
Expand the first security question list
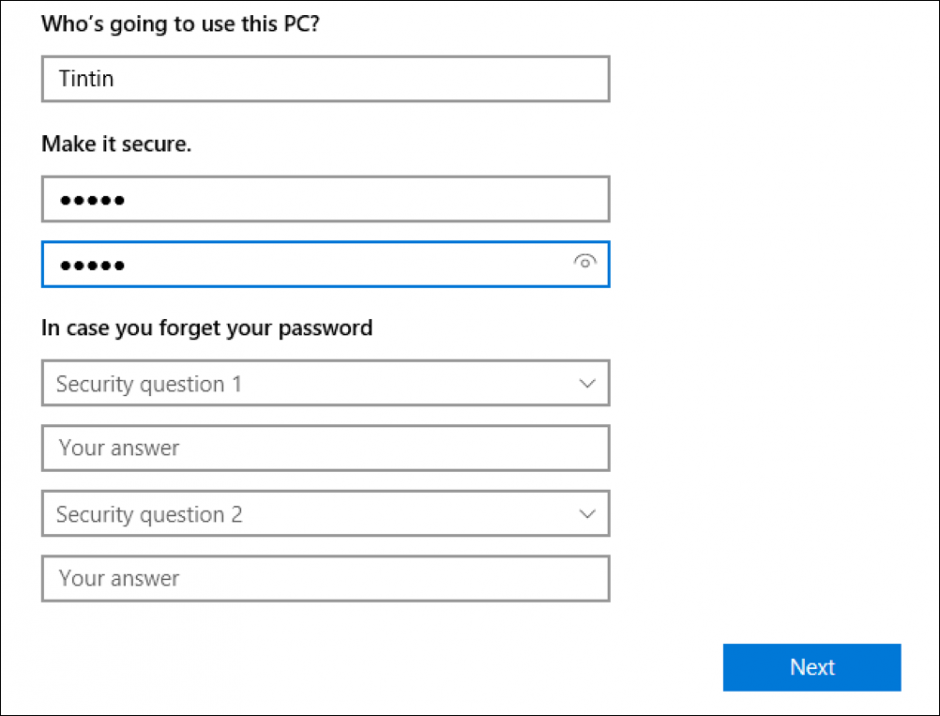point(587,383)
